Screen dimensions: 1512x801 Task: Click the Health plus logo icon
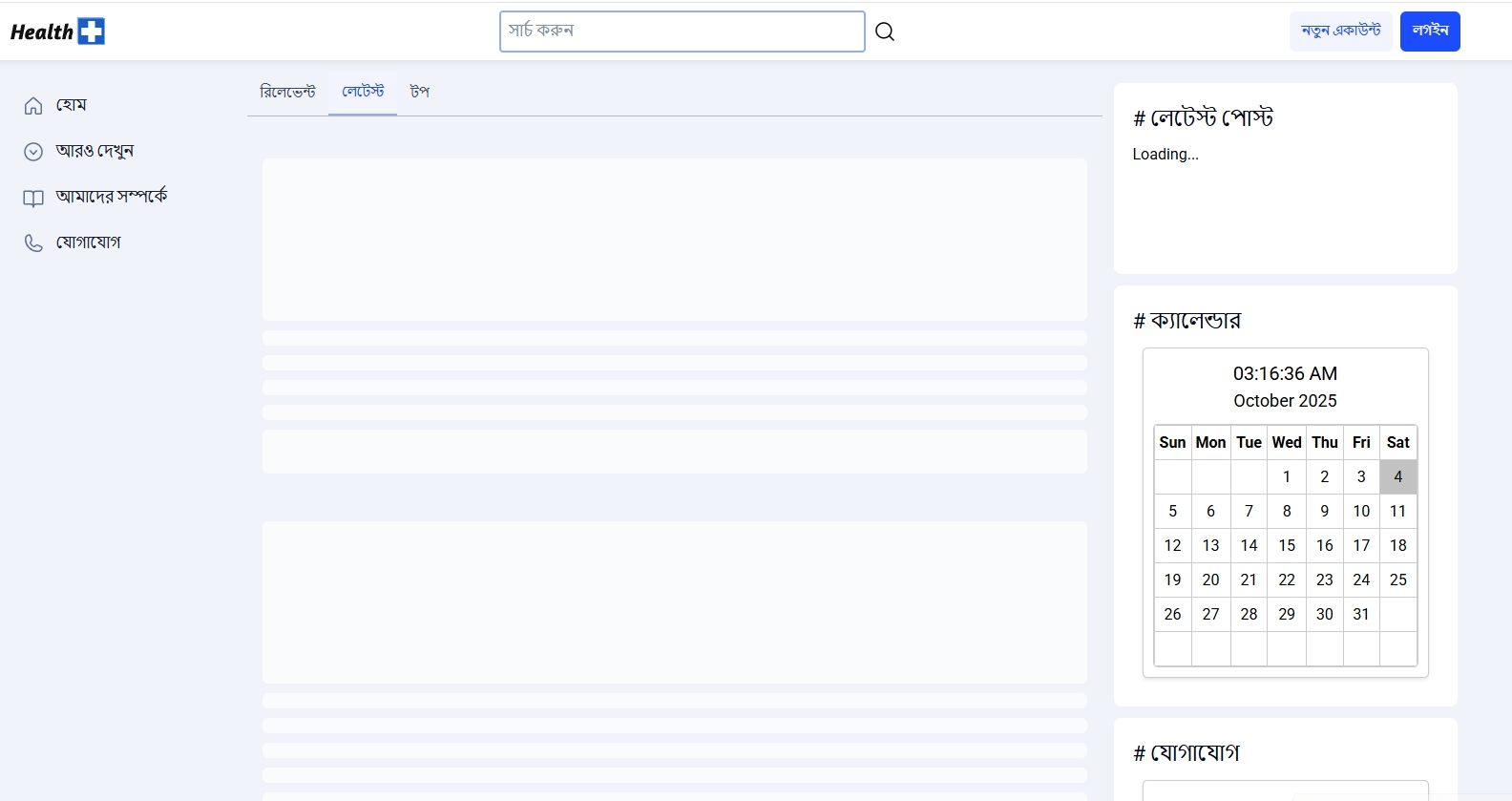click(91, 32)
